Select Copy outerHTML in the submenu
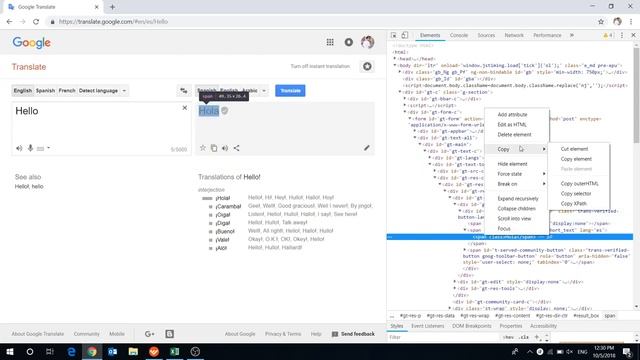 [x=579, y=184]
